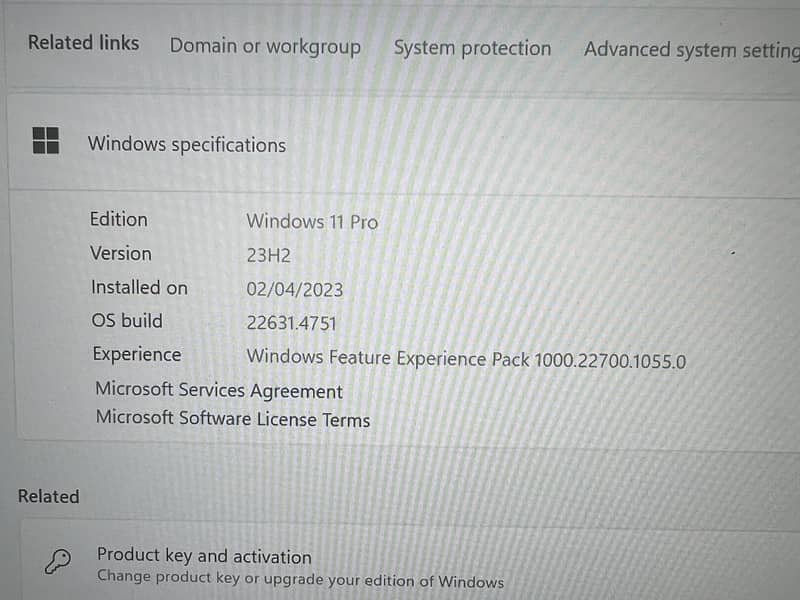Open Product key and activation settings
Screen dimensions: 800x600
tap(204, 556)
